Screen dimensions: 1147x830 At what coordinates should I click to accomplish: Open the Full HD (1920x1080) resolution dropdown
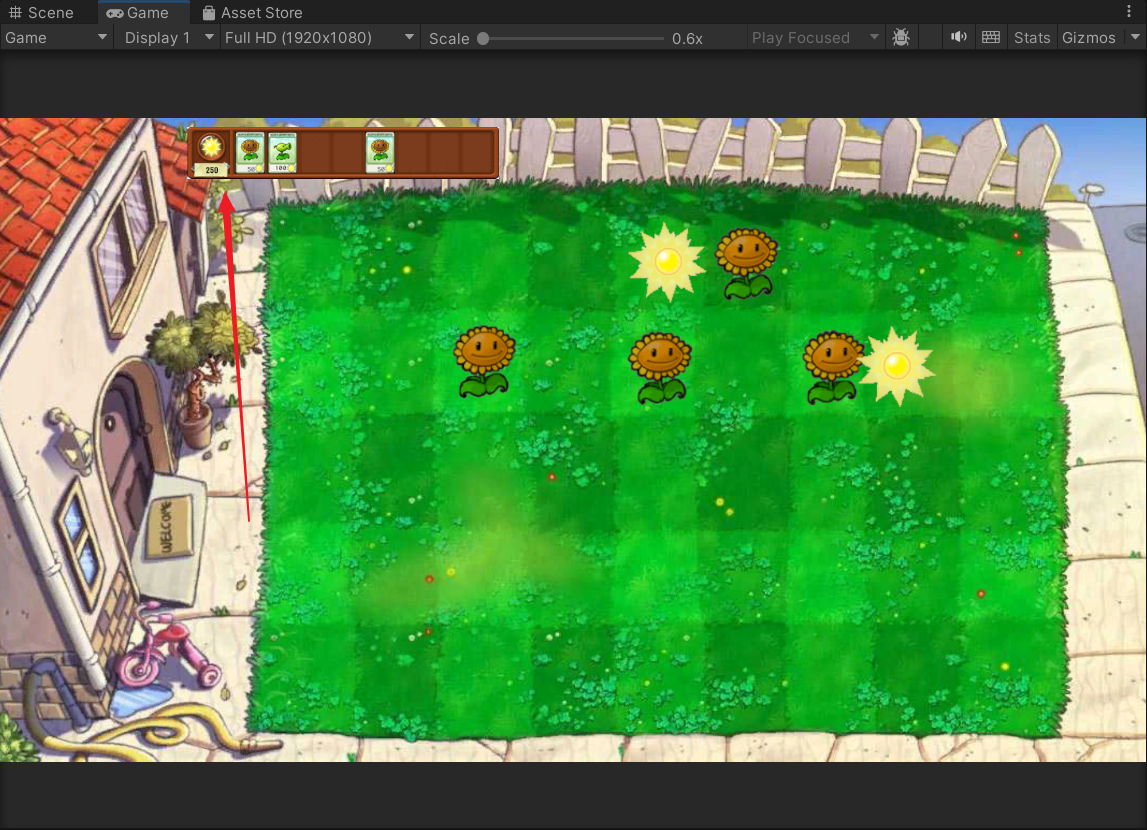pyautogui.click(x=319, y=38)
